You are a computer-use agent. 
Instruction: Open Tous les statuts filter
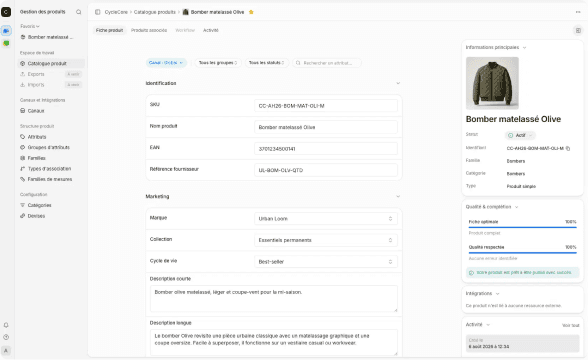click(267, 63)
